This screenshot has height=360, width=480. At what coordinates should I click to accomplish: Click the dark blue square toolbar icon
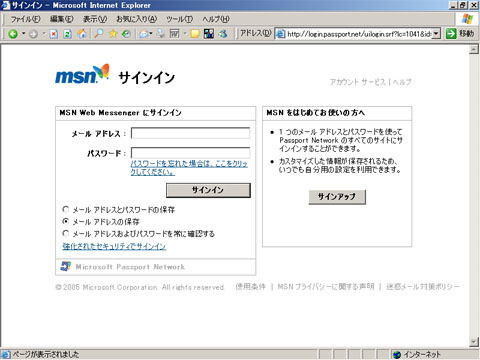point(209,33)
